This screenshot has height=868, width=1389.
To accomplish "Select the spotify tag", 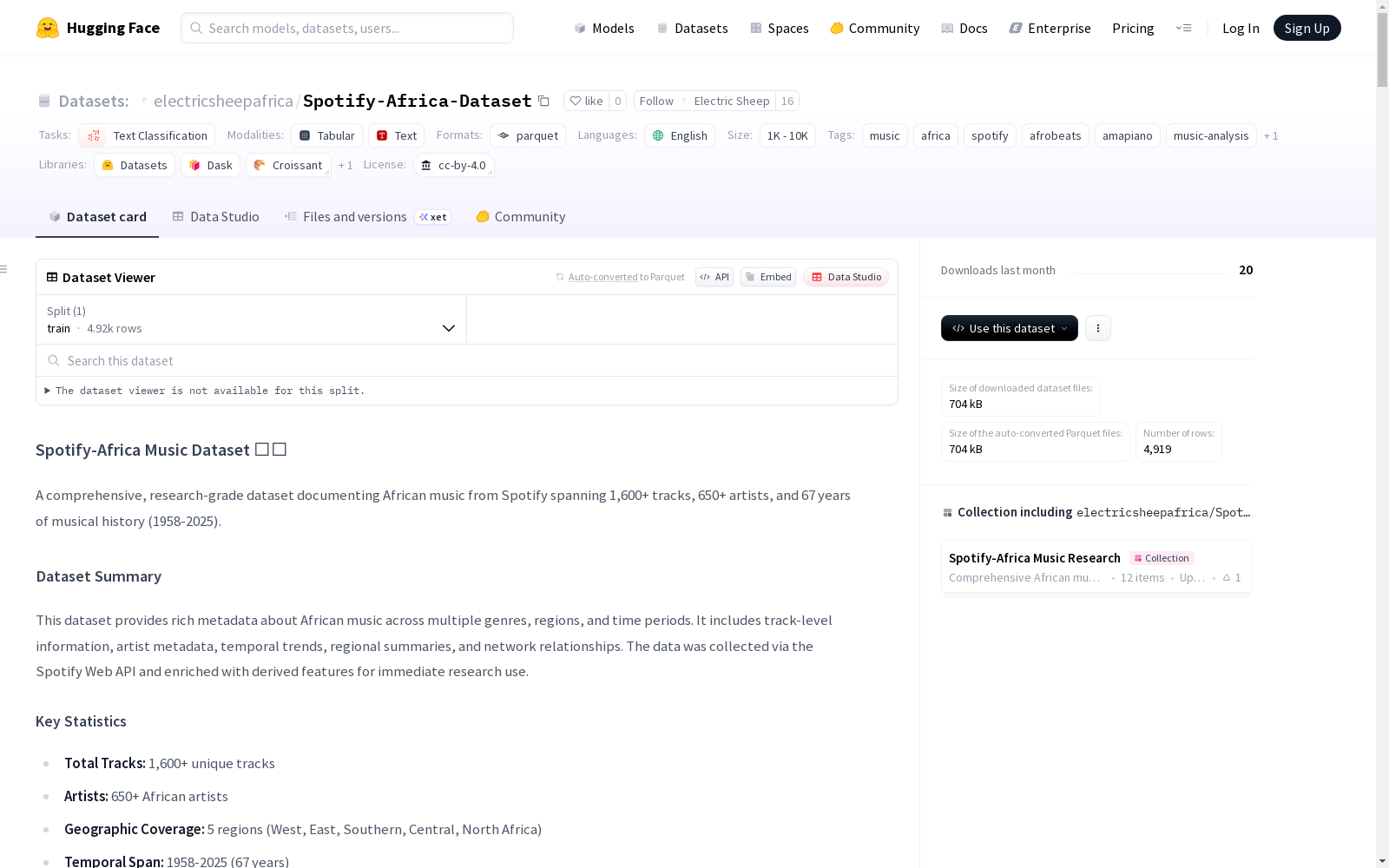I will coord(990,135).
